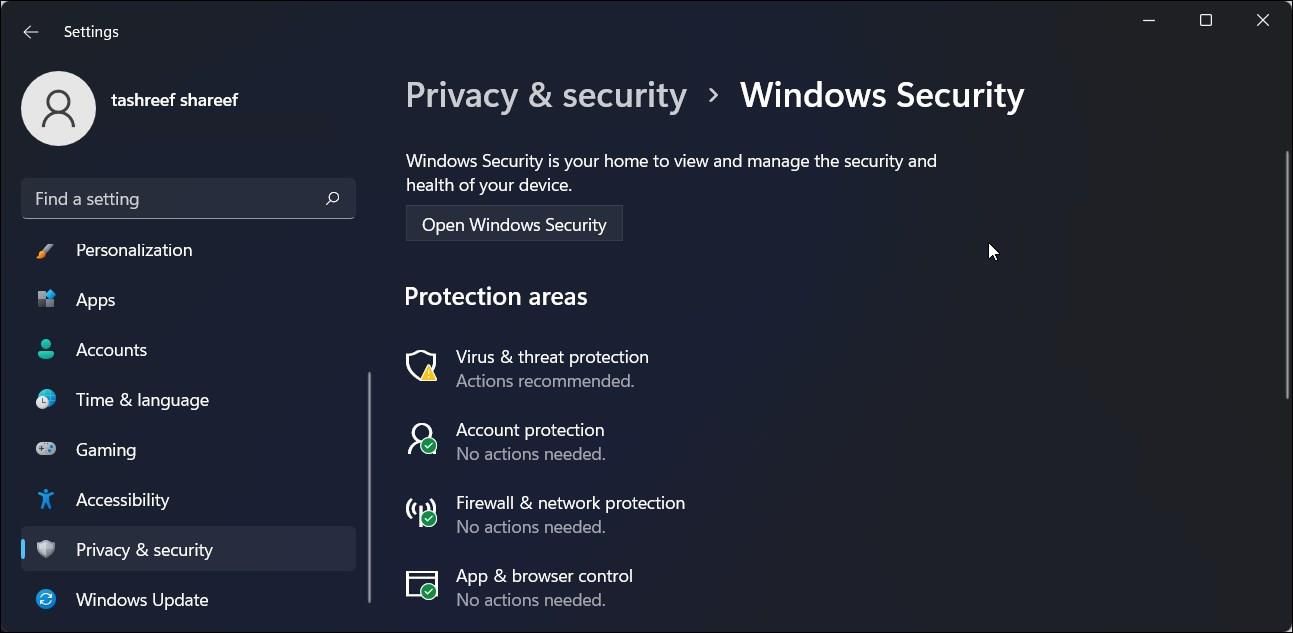Click the Account protection person icon
1293x633 pixels.
(x=421, y=439)
